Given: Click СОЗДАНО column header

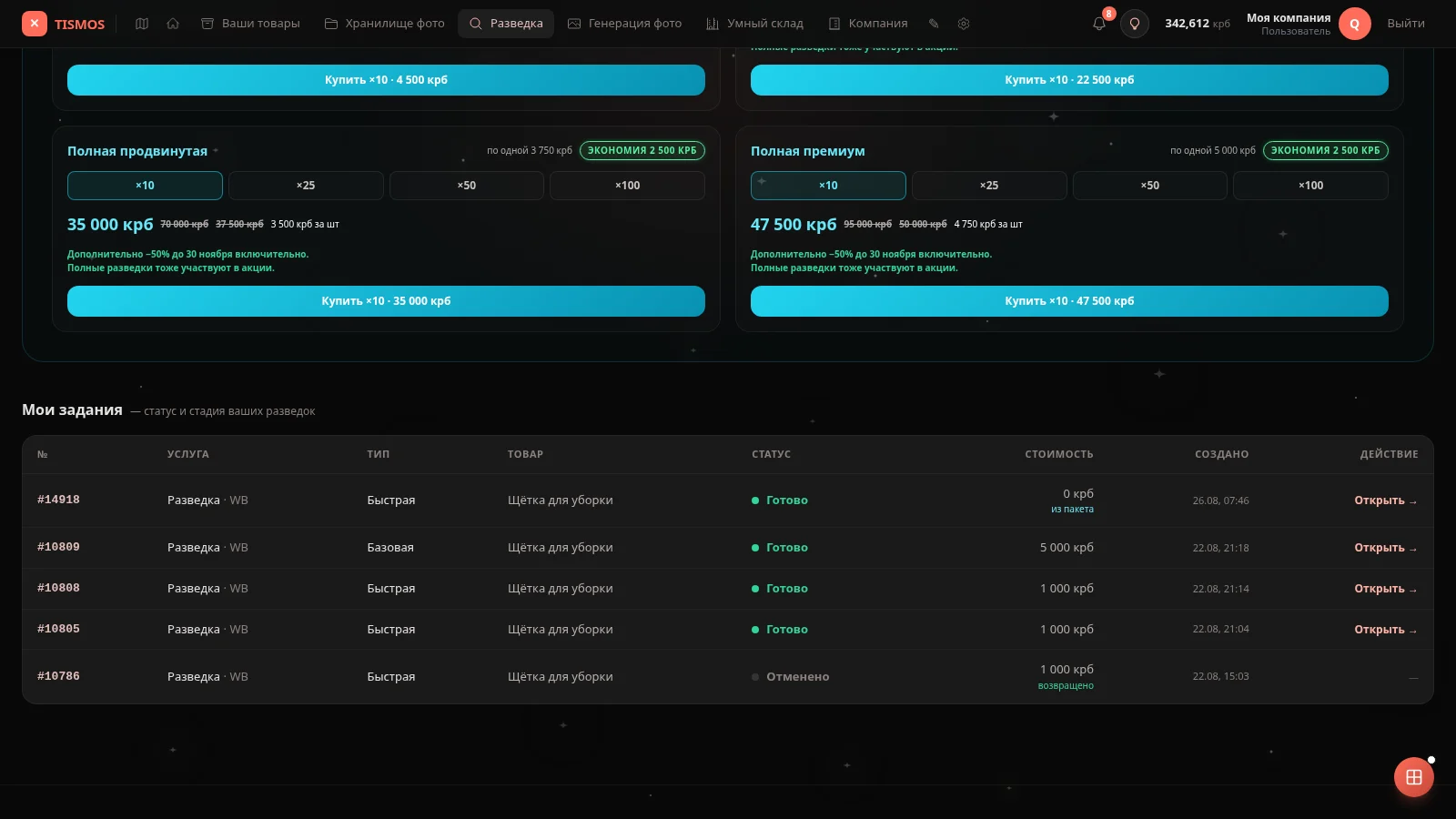Looking at the screenshot, I should pos(1221,454).
